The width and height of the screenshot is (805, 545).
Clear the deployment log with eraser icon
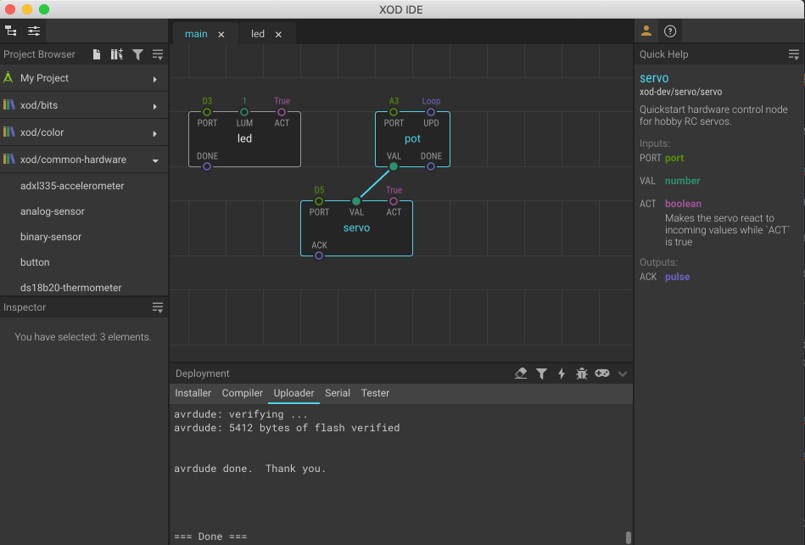coord(521,374)
